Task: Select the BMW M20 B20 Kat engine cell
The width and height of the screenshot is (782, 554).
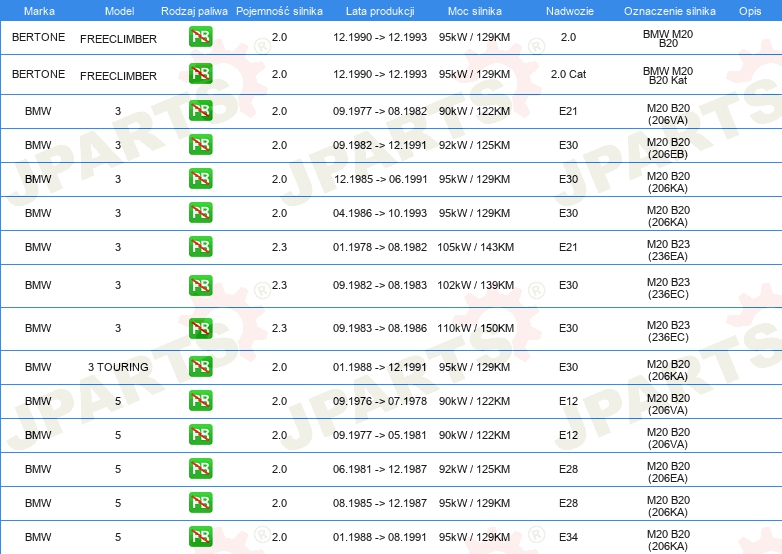Action: pos(668,76)
